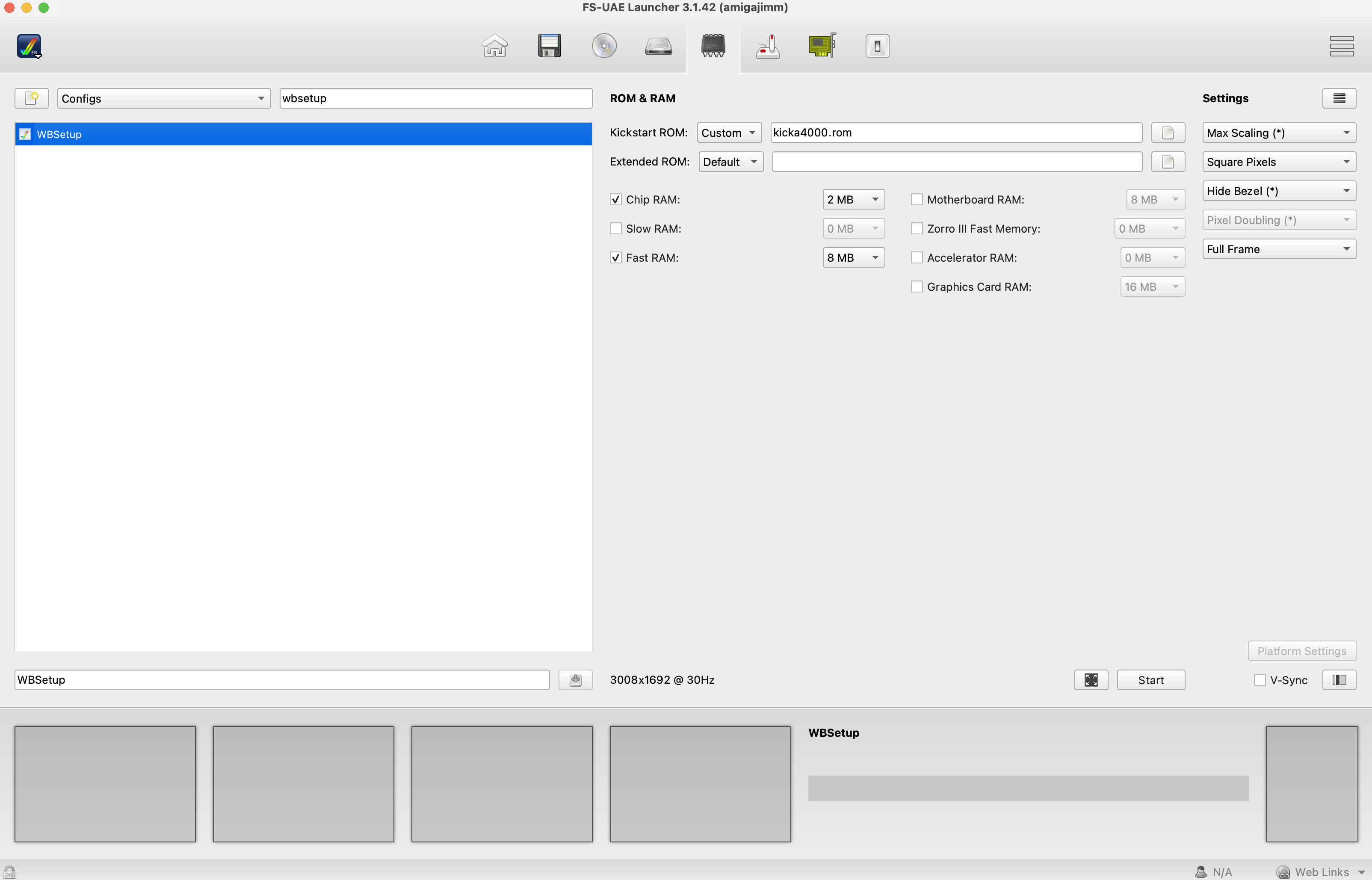Click the save configuration icon
Screen dimensions: 1372x880
click(x=575, y=679)
